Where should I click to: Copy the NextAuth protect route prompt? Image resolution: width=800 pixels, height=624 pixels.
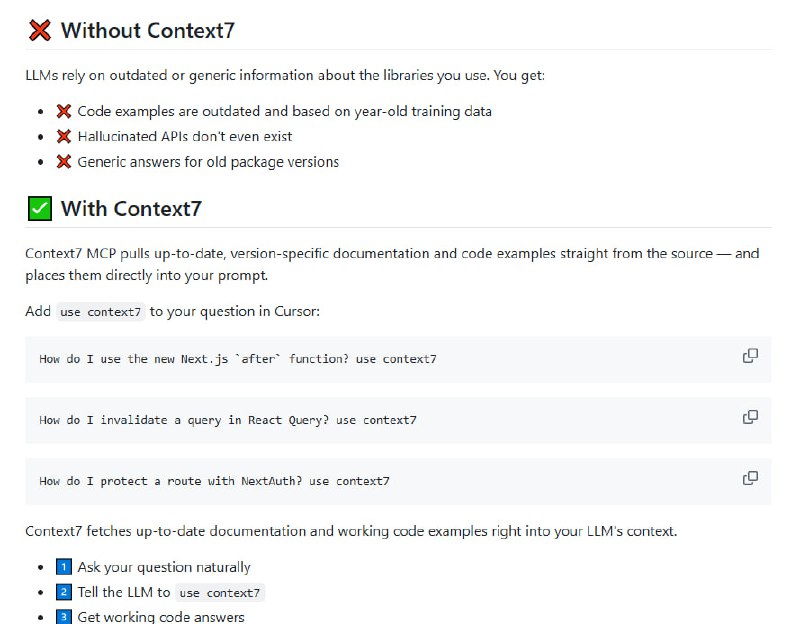point(750,478)
